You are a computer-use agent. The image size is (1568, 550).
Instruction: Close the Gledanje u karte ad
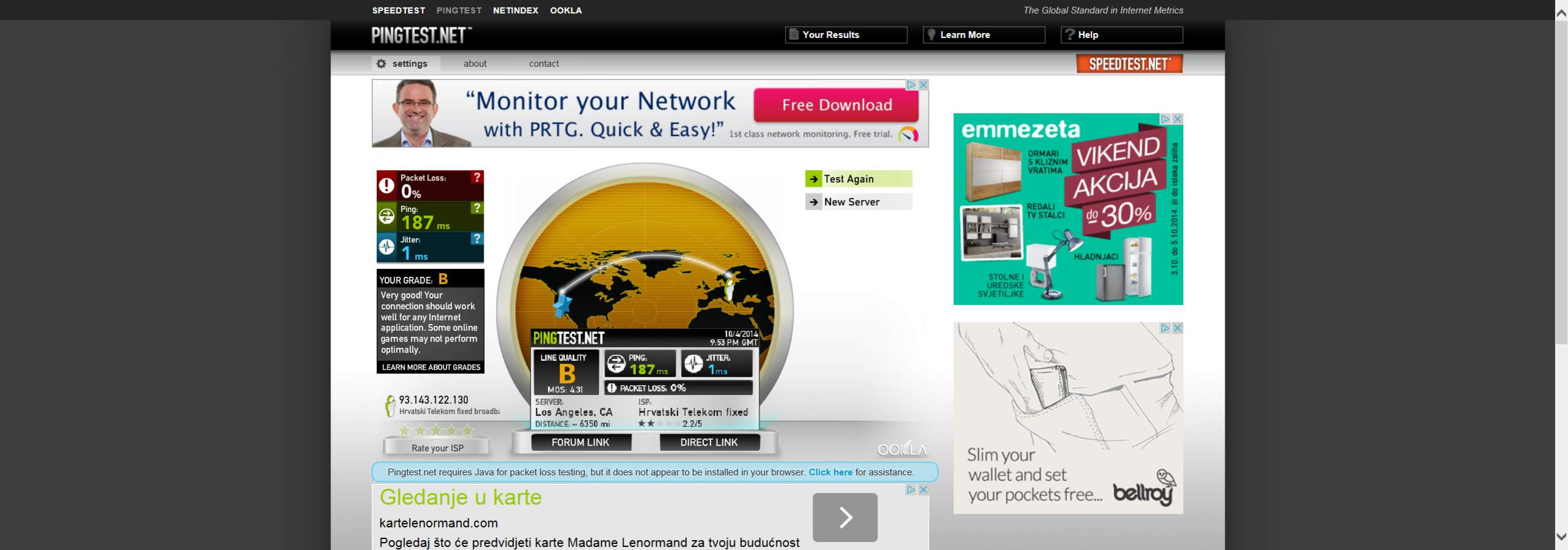[923, 490]
